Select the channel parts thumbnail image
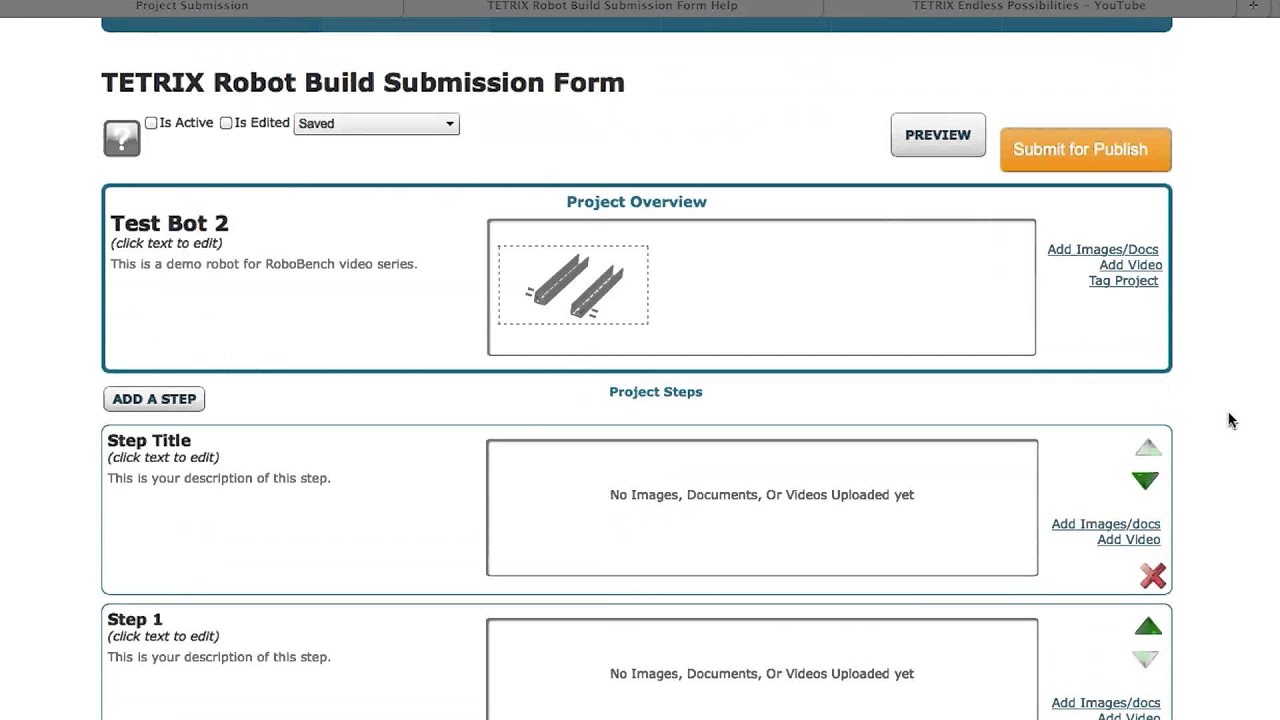This screenshot has height=720, width=1280. click(x=573, y=285)
